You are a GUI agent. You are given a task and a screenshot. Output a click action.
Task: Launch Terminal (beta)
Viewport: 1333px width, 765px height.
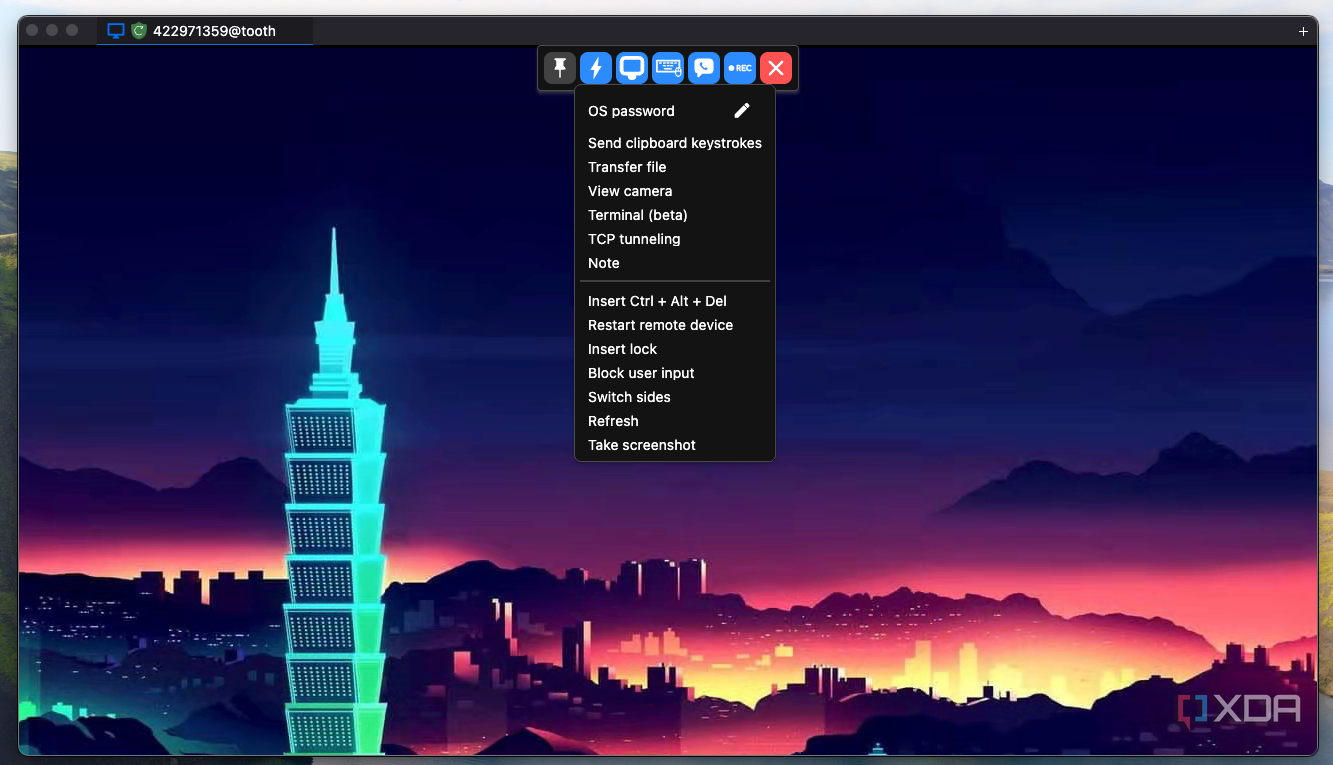(x=638, y=215)
